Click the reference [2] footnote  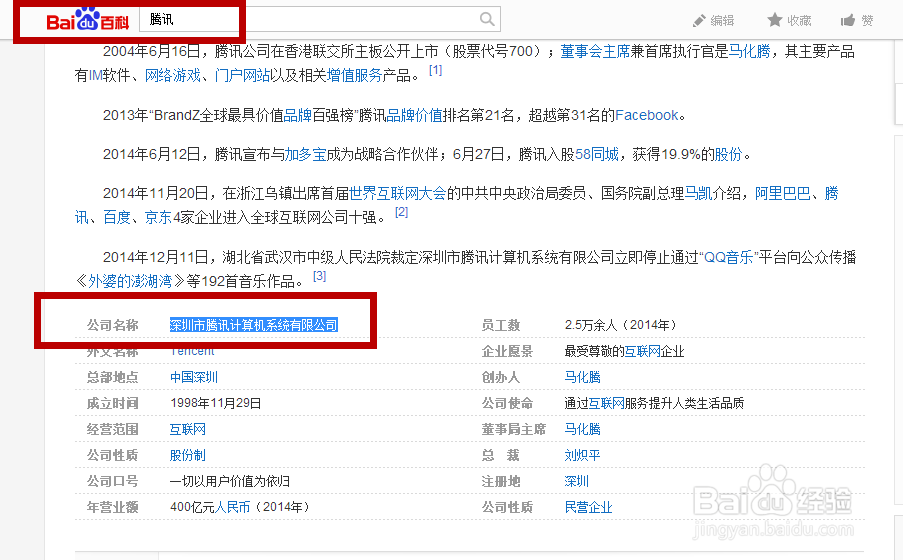coord(401,212)
